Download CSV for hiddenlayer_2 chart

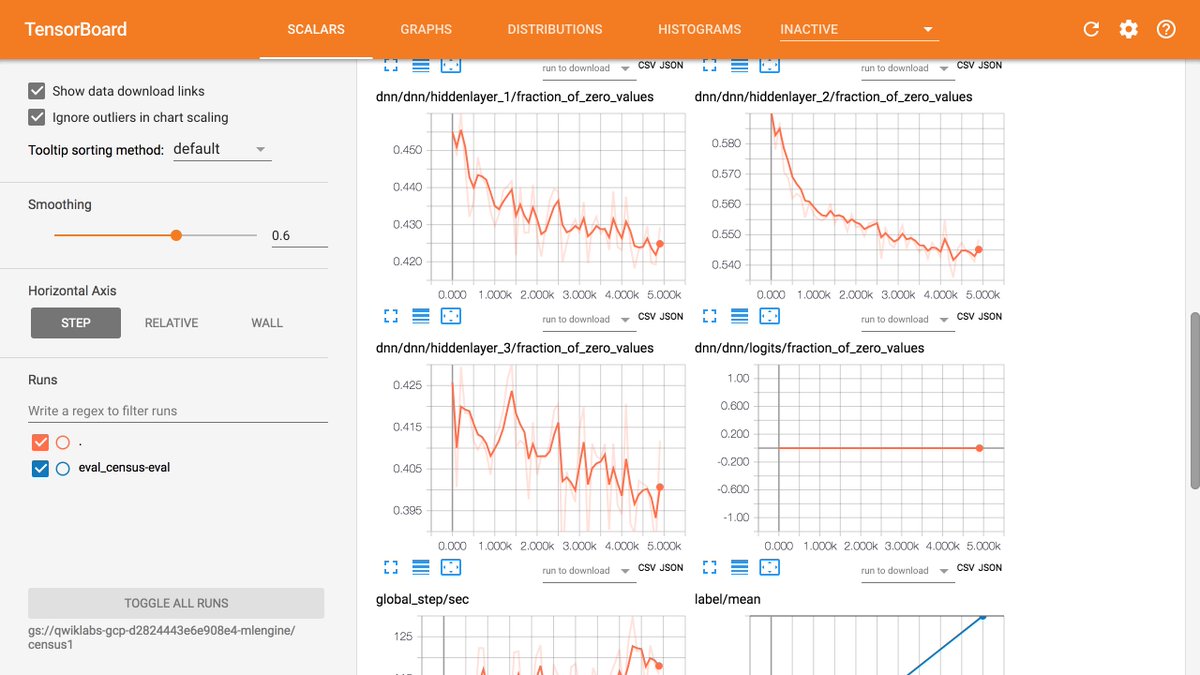click(x=966, y=316)
